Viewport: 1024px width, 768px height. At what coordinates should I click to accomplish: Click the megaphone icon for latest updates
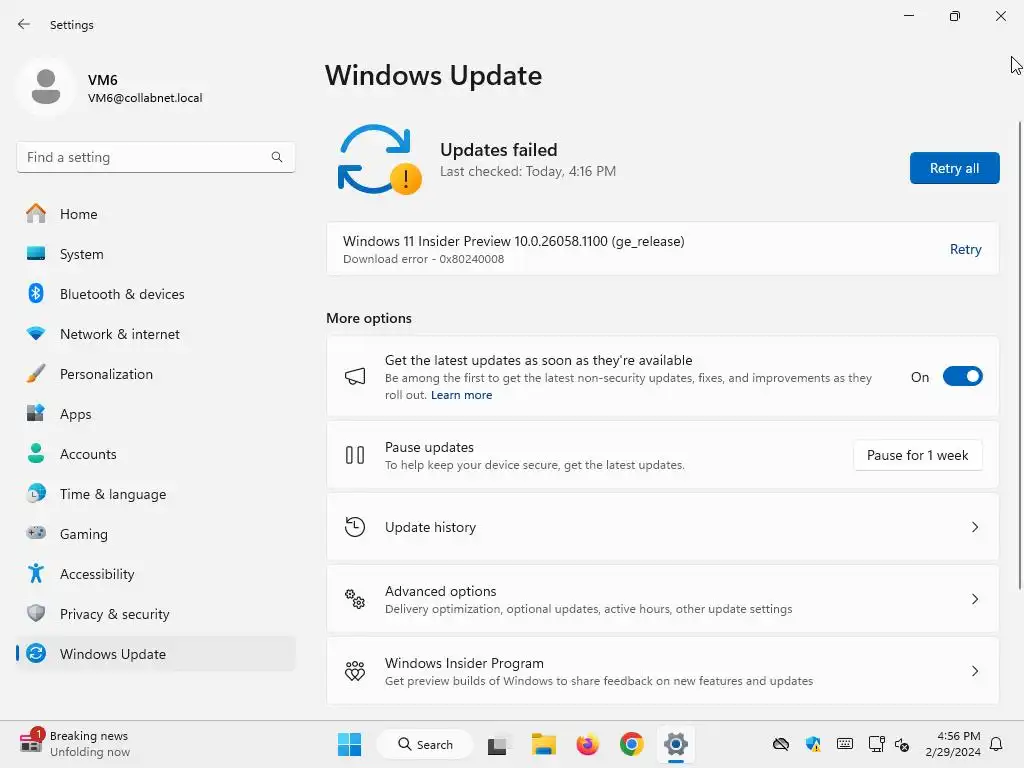355,376
